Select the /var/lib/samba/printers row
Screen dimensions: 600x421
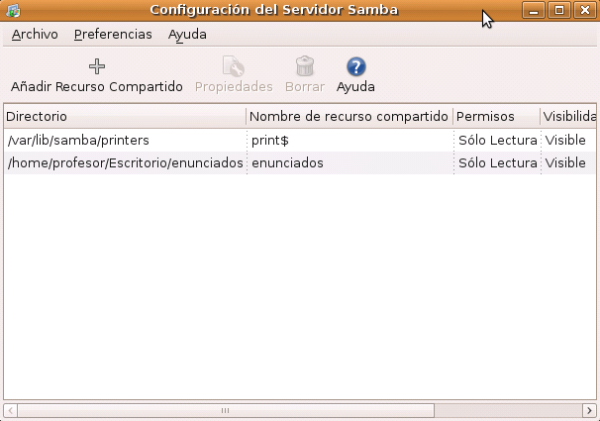(x=78, y=140)
